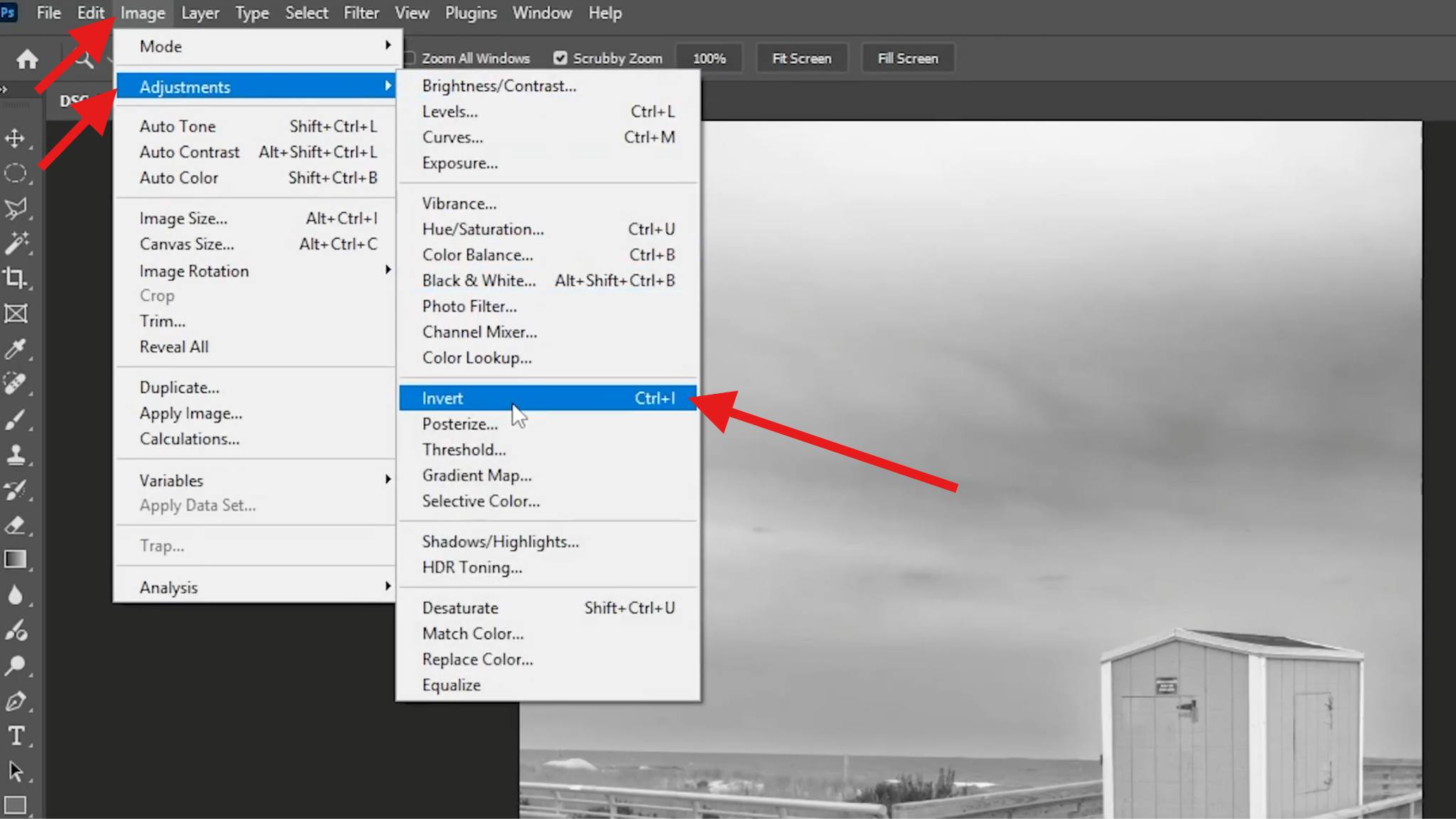
Task: Open Hue/Saturation adjustment
Action: 548,229
